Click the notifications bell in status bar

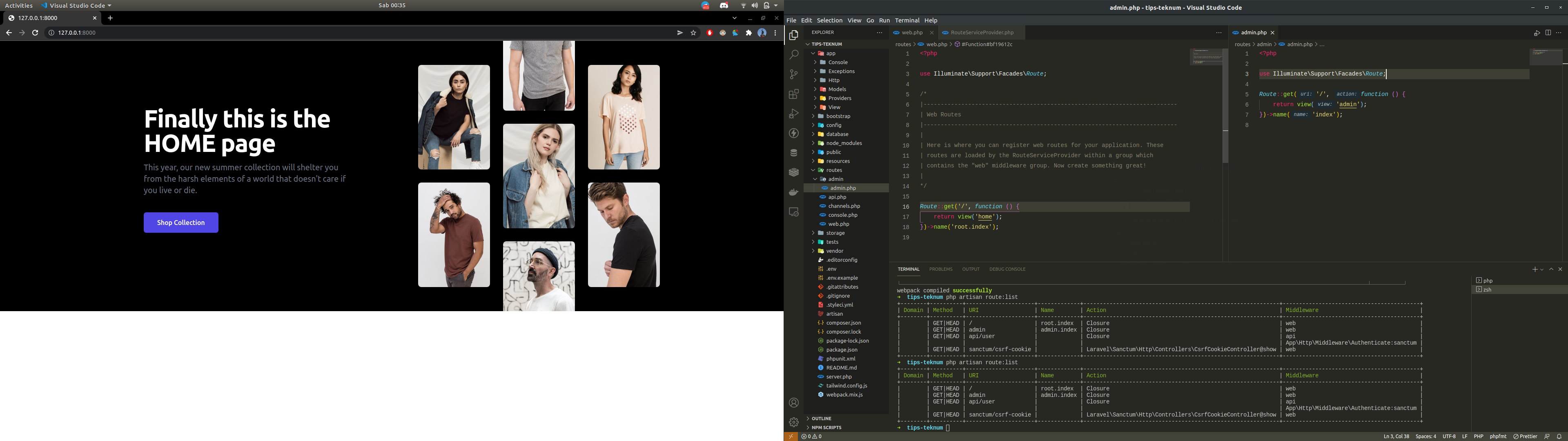click(x=1559, y=437)
